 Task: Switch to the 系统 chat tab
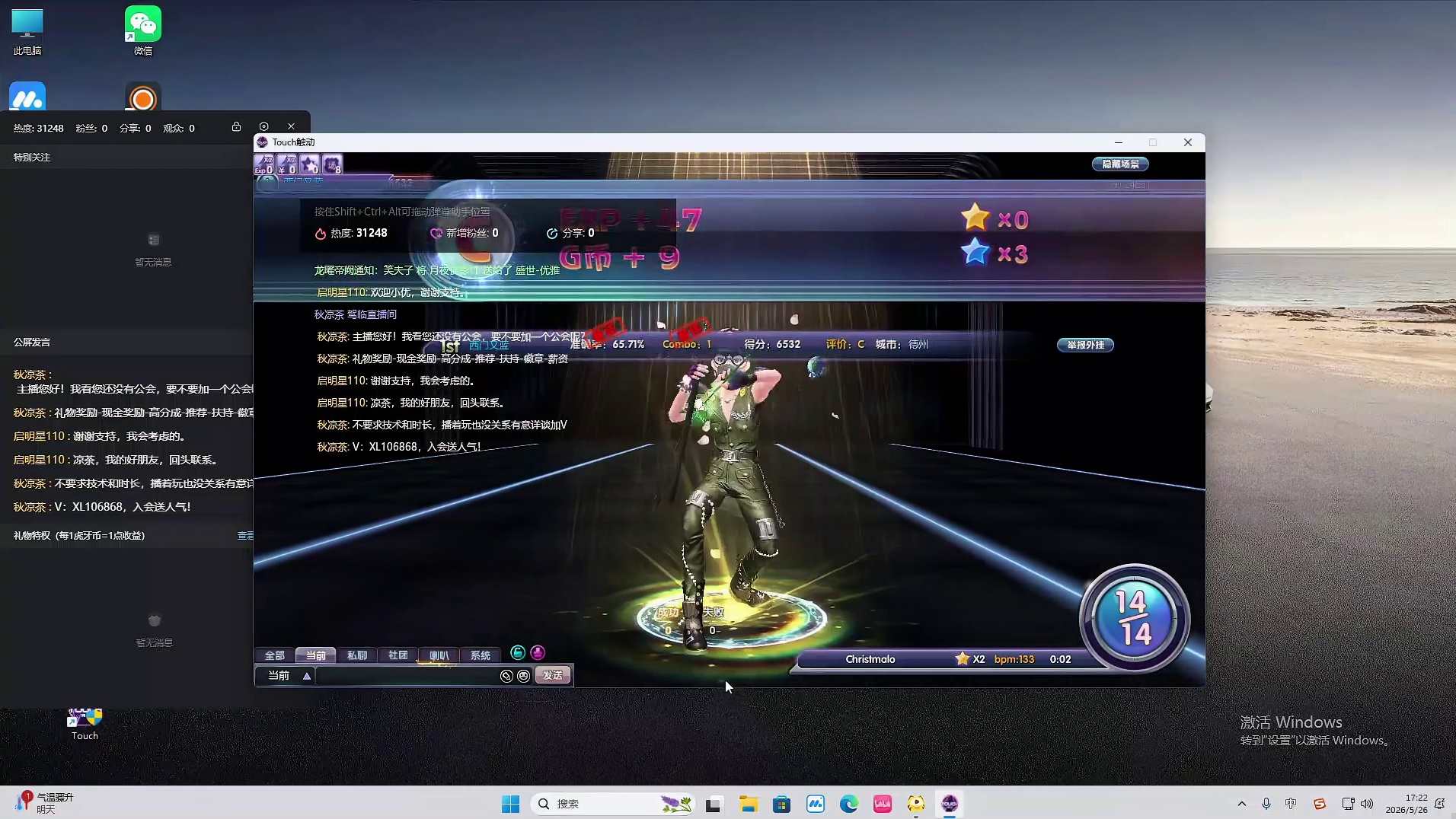[481, 655]
